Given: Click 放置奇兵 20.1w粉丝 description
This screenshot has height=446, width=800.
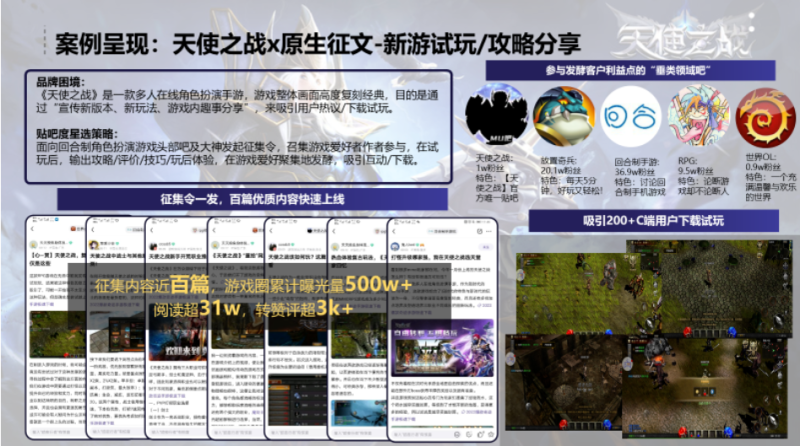Looking at the screenshot, I should click(x=571, y=176).
